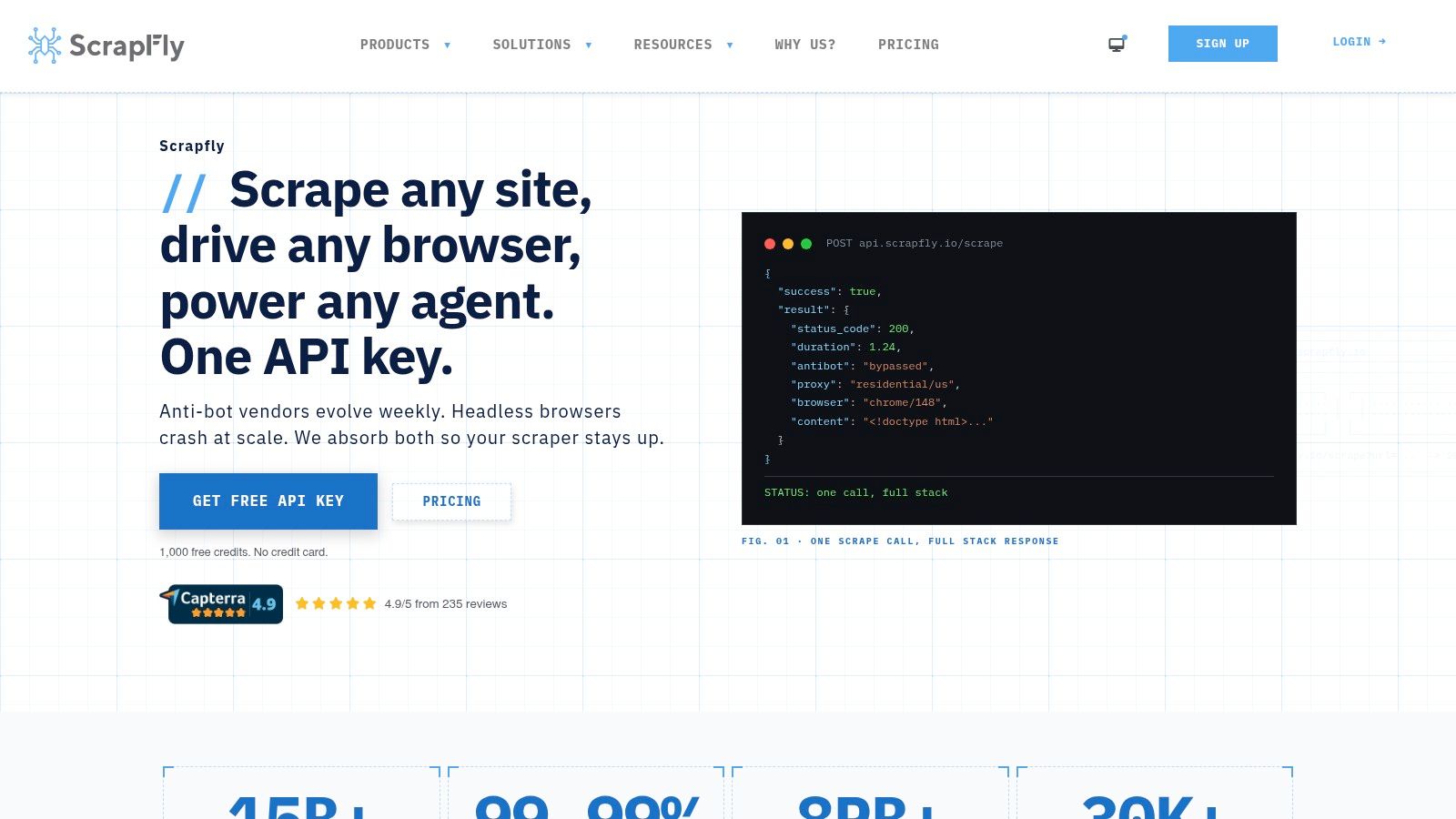The image size is (1456, 819).
Task: Click the "browser": "chrome/148" code line
Action: tap(869, 403)
